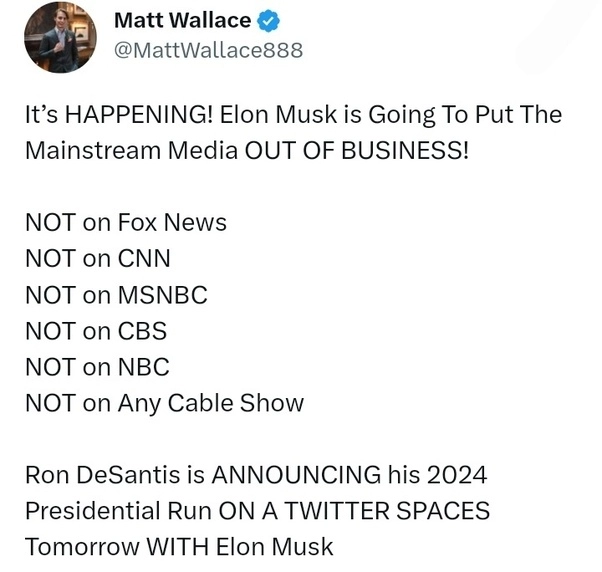Click the "NOT on CNN" line
Viewport: 602px width, 572px height.
pos(98,258)
